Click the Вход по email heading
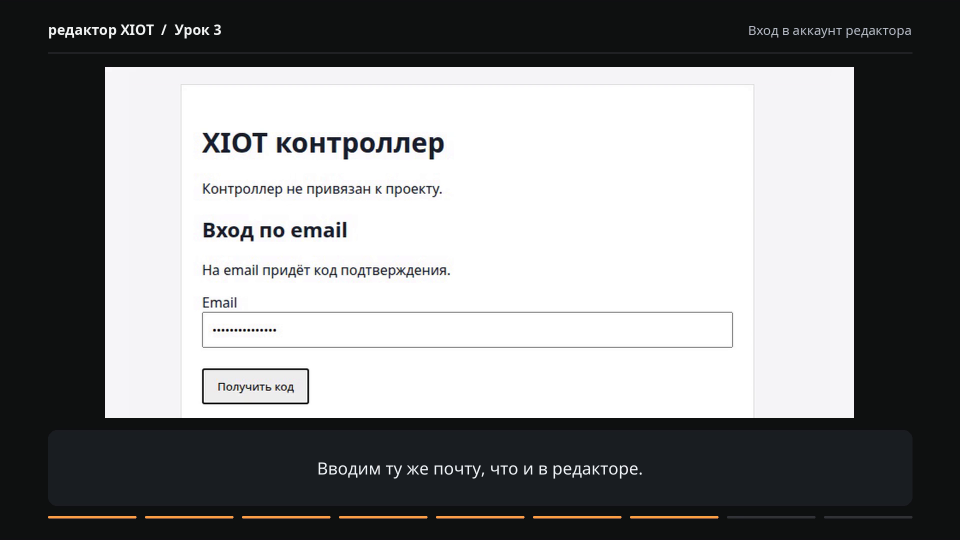The width and height of the screenshot is (960, 540). click(275, 230)
